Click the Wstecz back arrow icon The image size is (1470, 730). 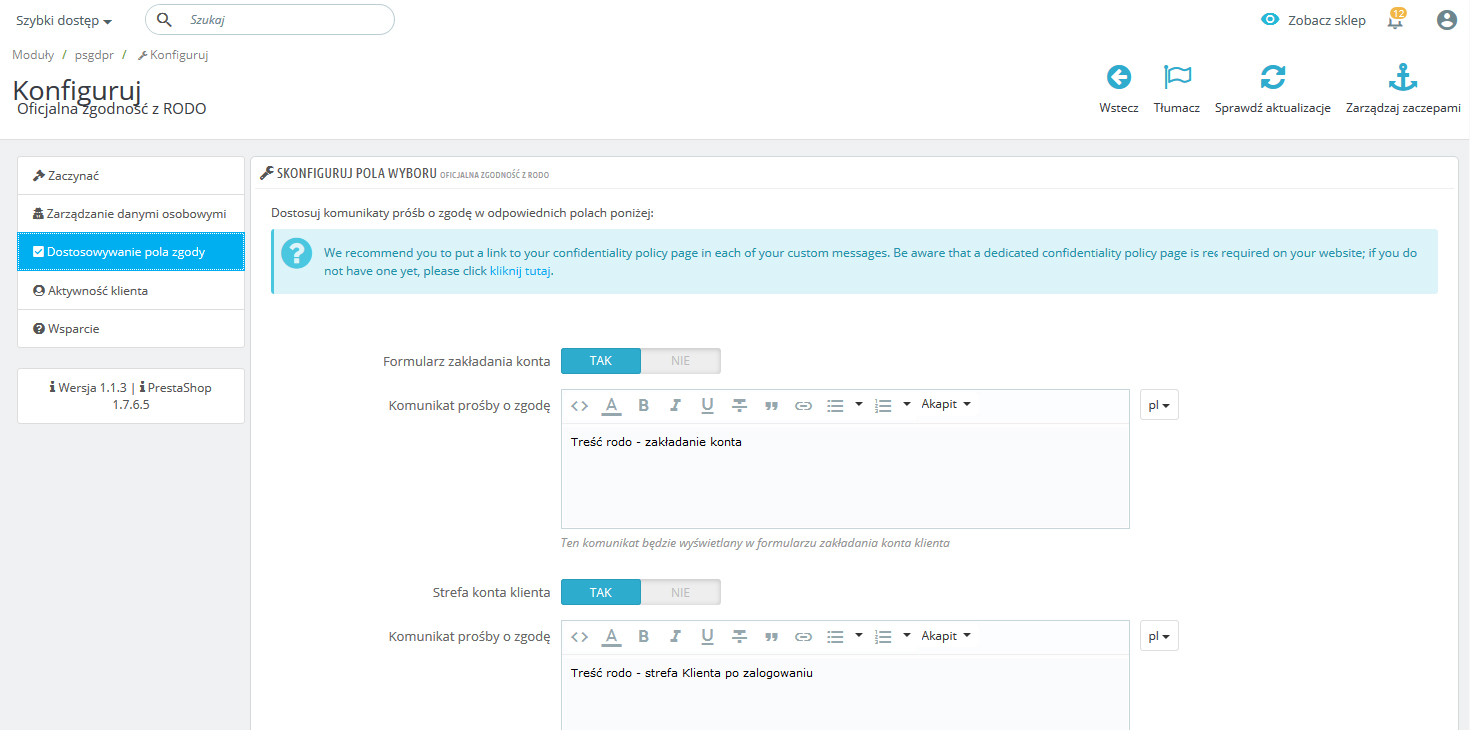[1118, 78]
